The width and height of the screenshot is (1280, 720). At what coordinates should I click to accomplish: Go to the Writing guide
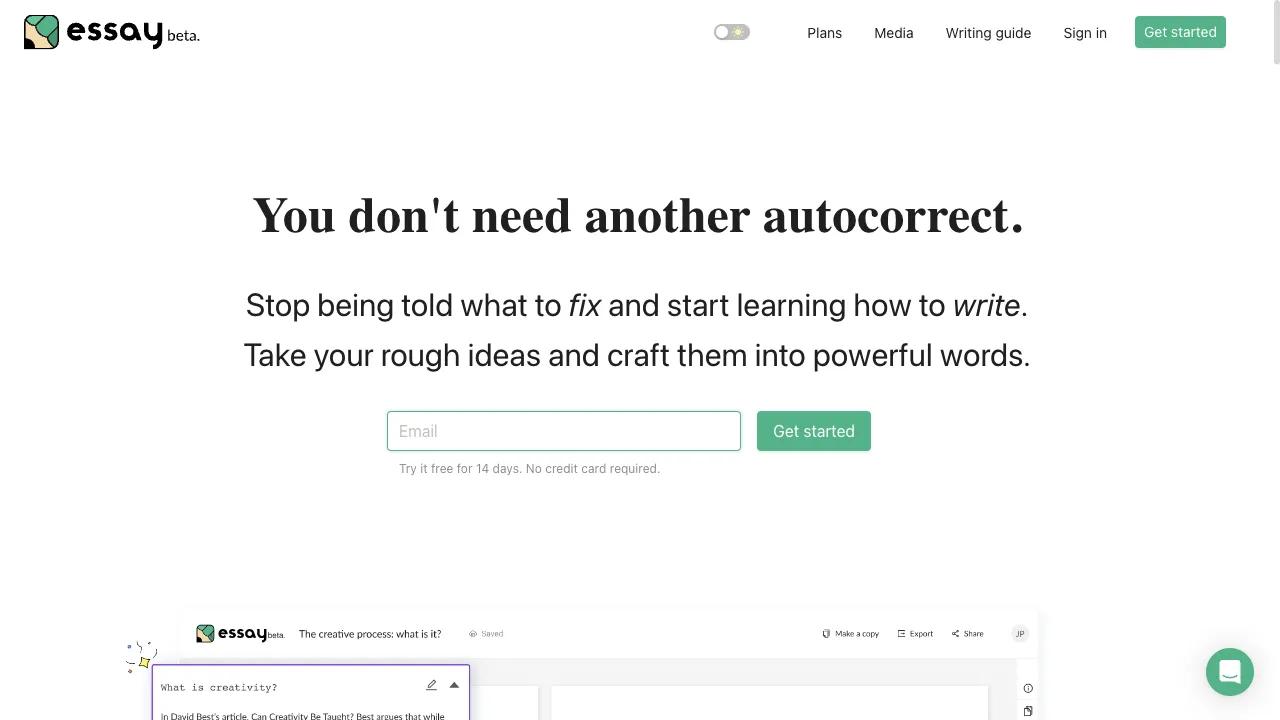(x=988, y=33)
